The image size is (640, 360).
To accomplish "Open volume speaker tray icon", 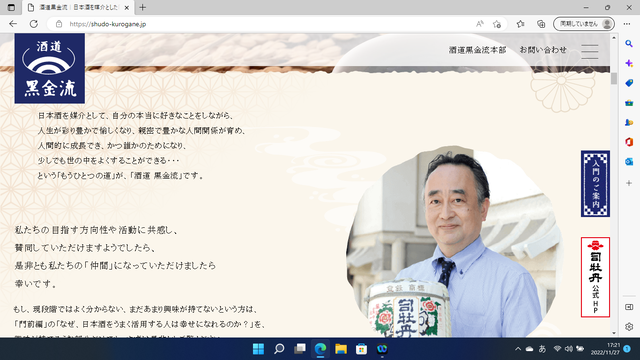I will click(569, 349).
